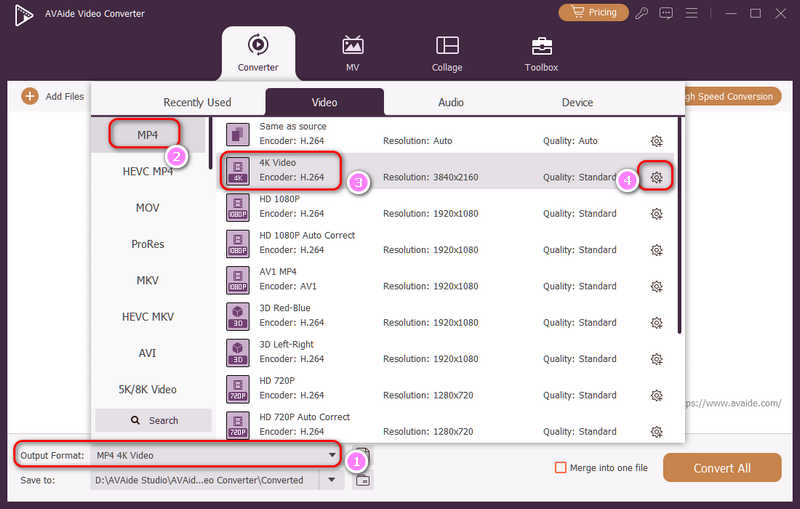Open the hamburger menu icon
The image size is (800, 509).
(691, 13)
